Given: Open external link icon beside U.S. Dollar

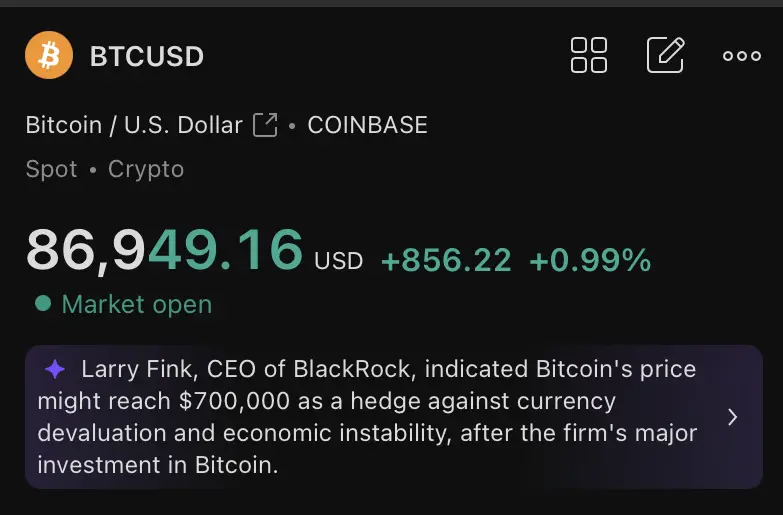Looking at the screenshot, I should coord(265,125).
